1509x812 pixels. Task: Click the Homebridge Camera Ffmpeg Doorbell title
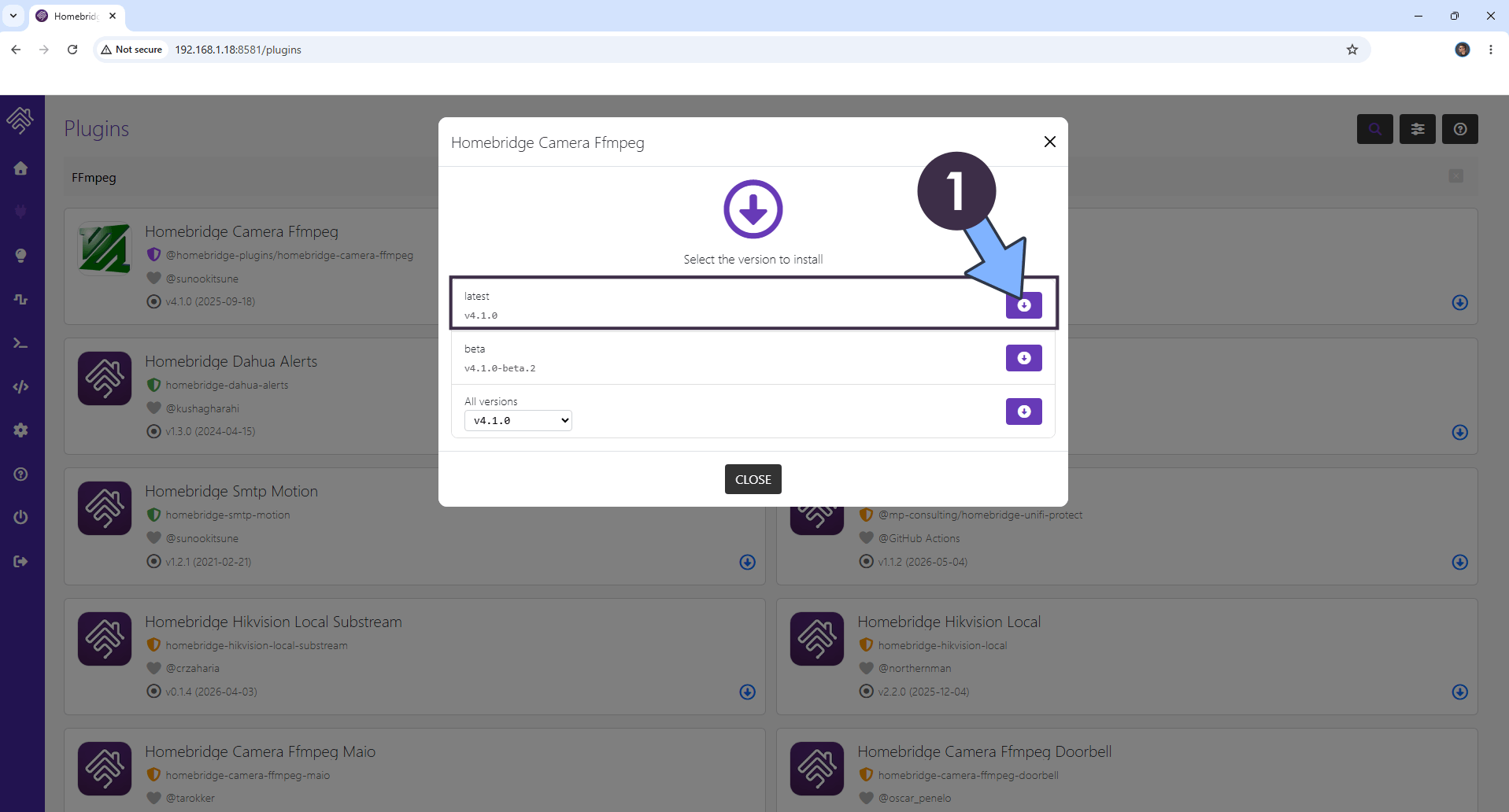pos(985,751)
